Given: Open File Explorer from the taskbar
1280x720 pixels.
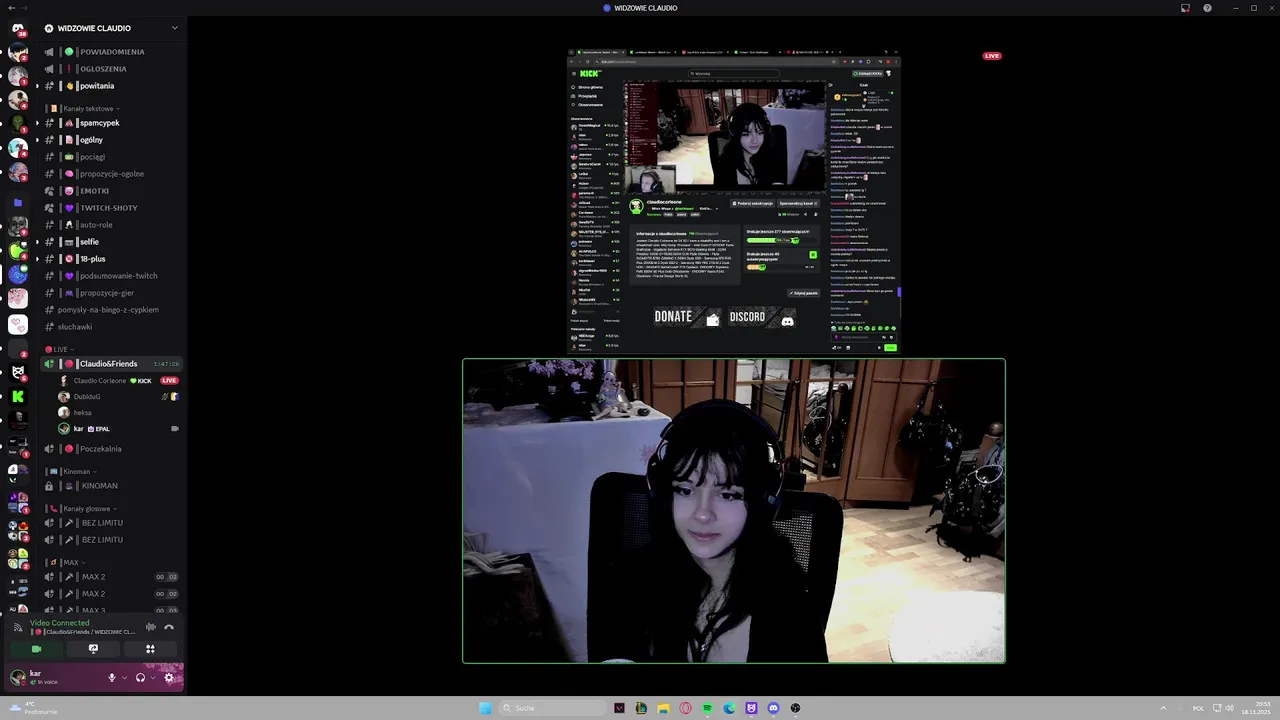Looking at the screenshot, I should click(x=663, y=708).
